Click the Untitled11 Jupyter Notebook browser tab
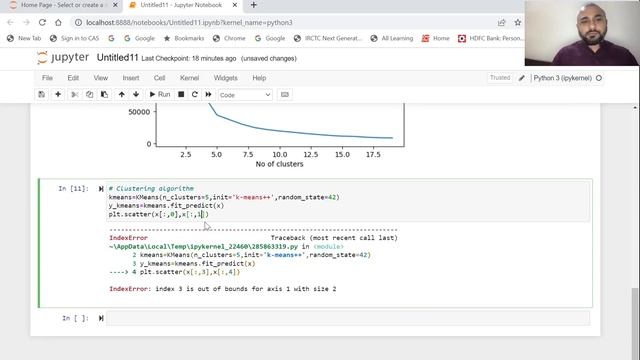640x360 pixels. [182, 5]
